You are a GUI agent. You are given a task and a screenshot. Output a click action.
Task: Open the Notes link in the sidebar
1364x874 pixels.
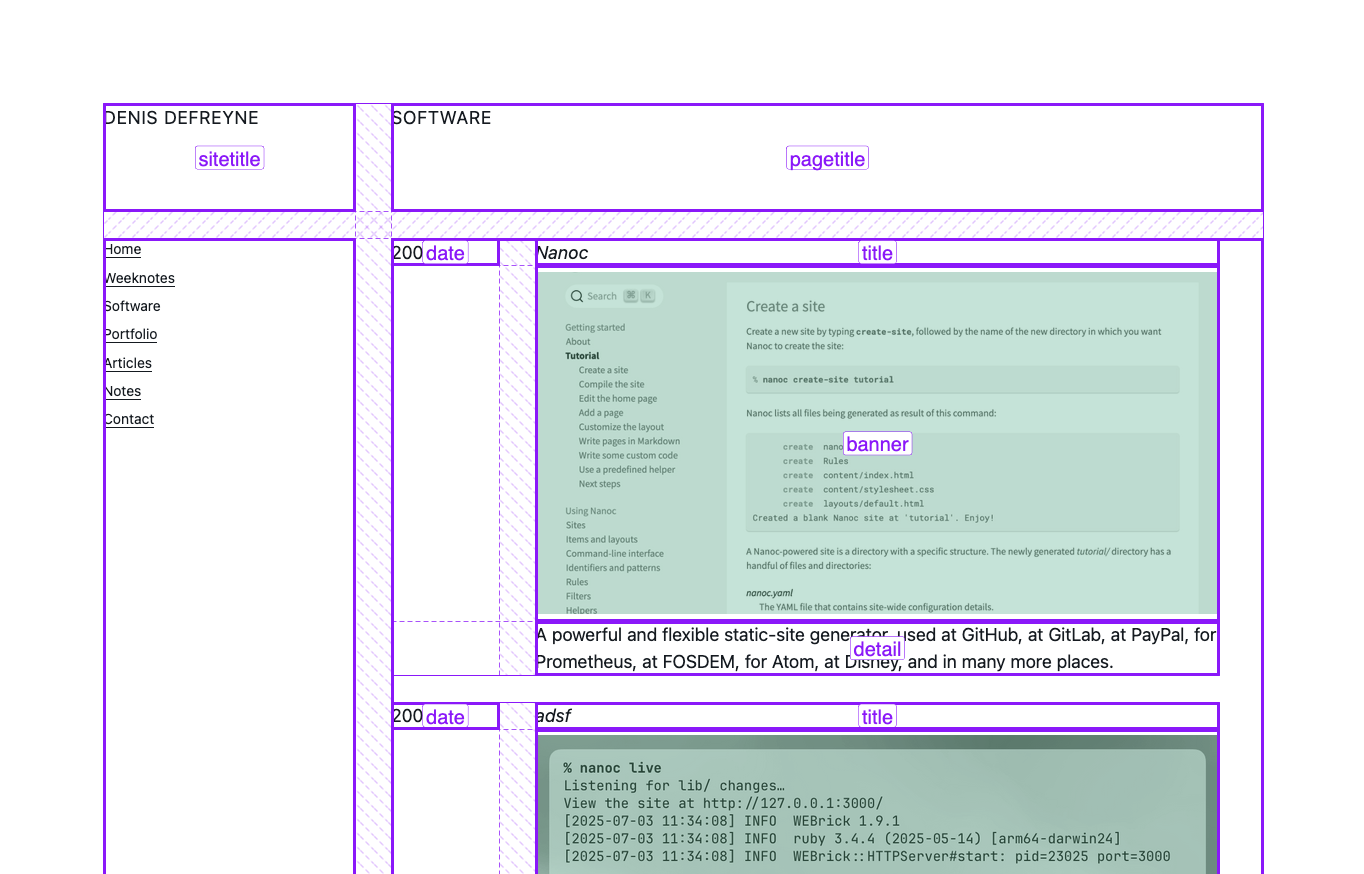click(x=123, y=391)
